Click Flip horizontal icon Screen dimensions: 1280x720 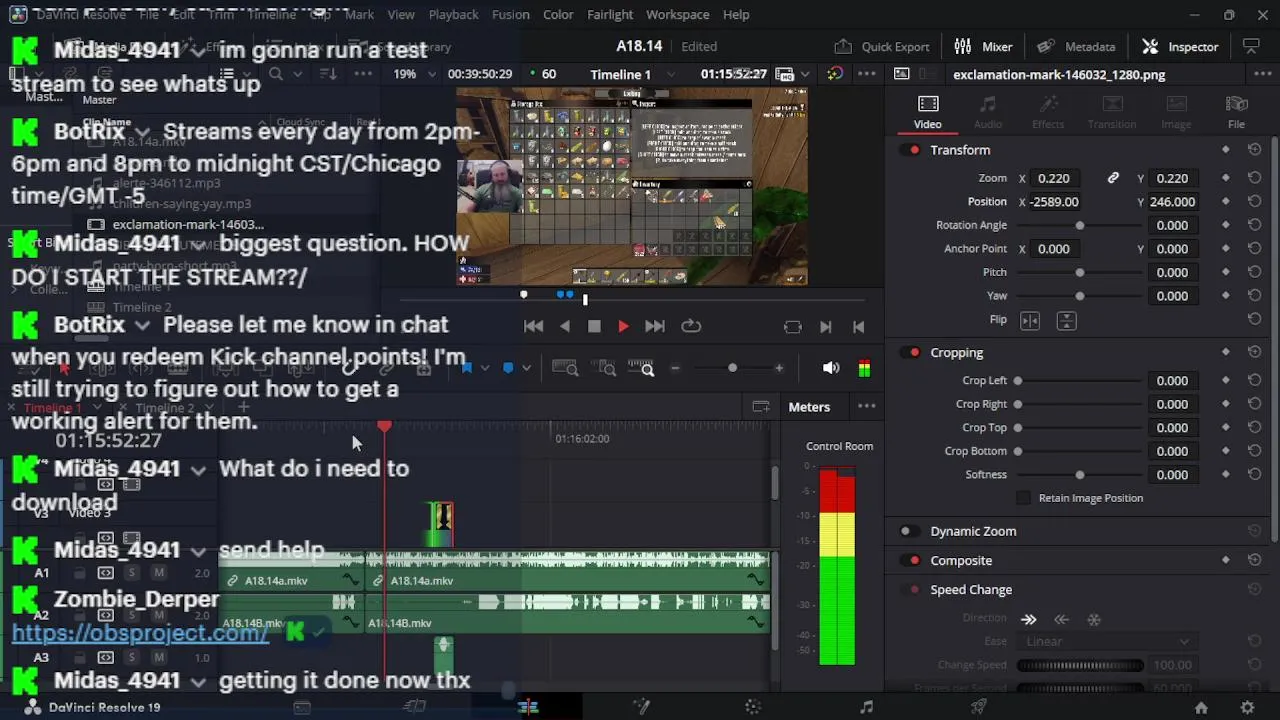[1030, 320]
